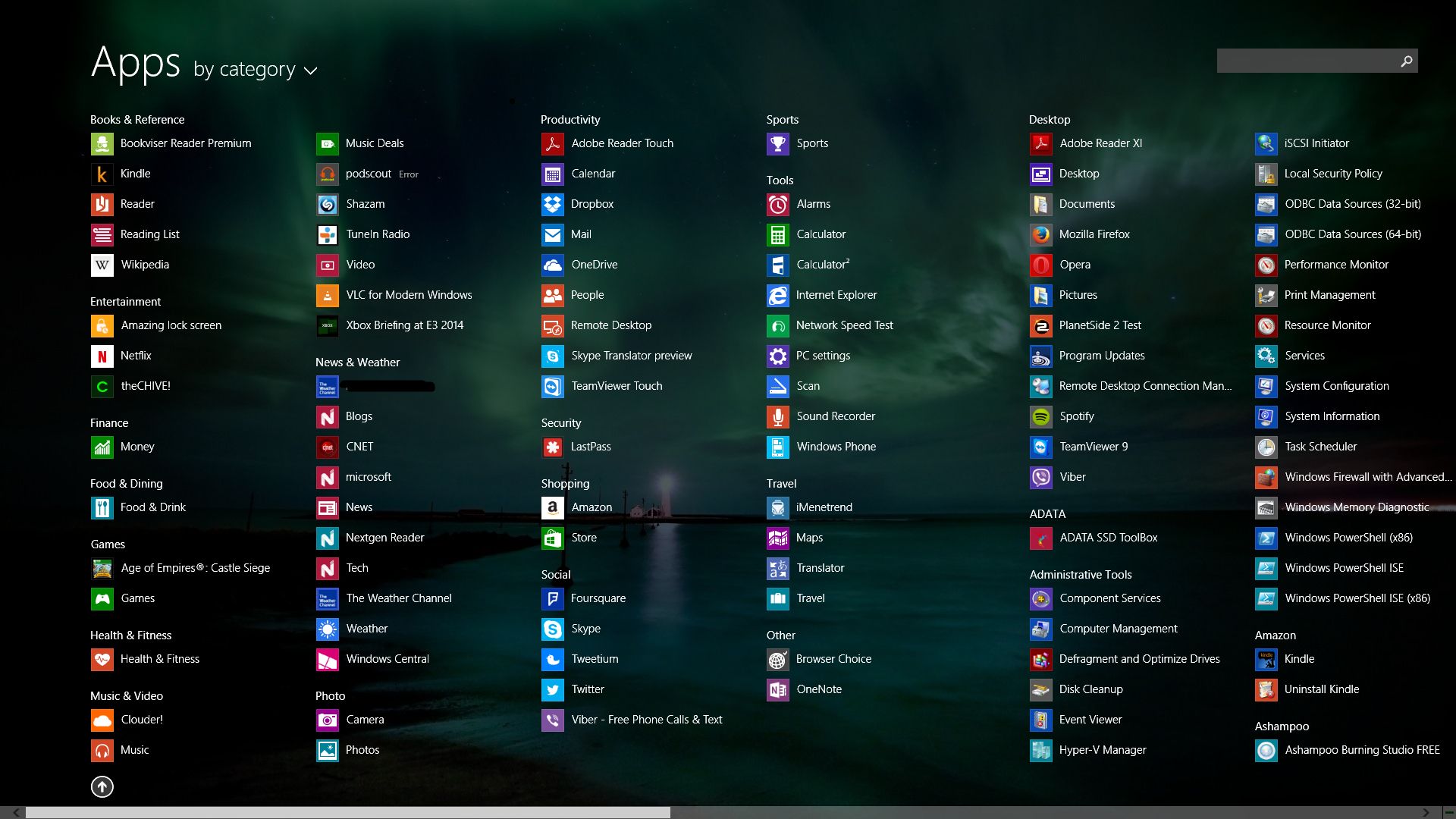Open the 'by category' sort dropdown
The height and width of the screenshot is (819, 1456).
[255, 69]
